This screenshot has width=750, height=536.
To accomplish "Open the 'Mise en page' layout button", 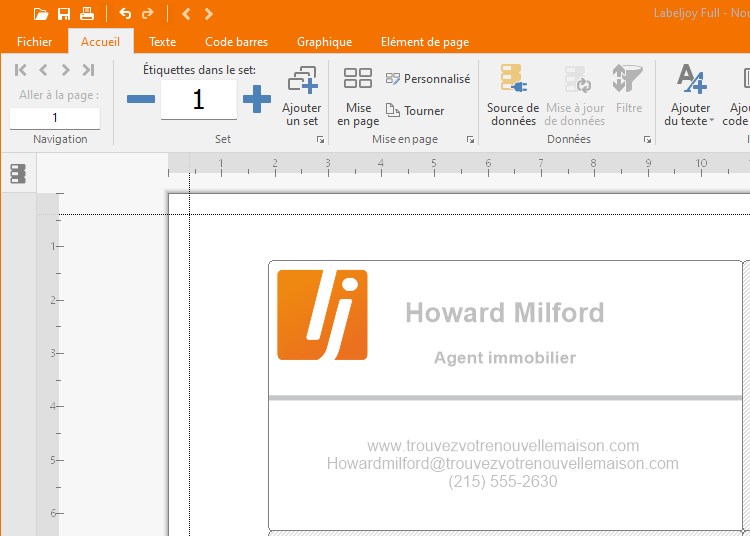I will (358, 96).
